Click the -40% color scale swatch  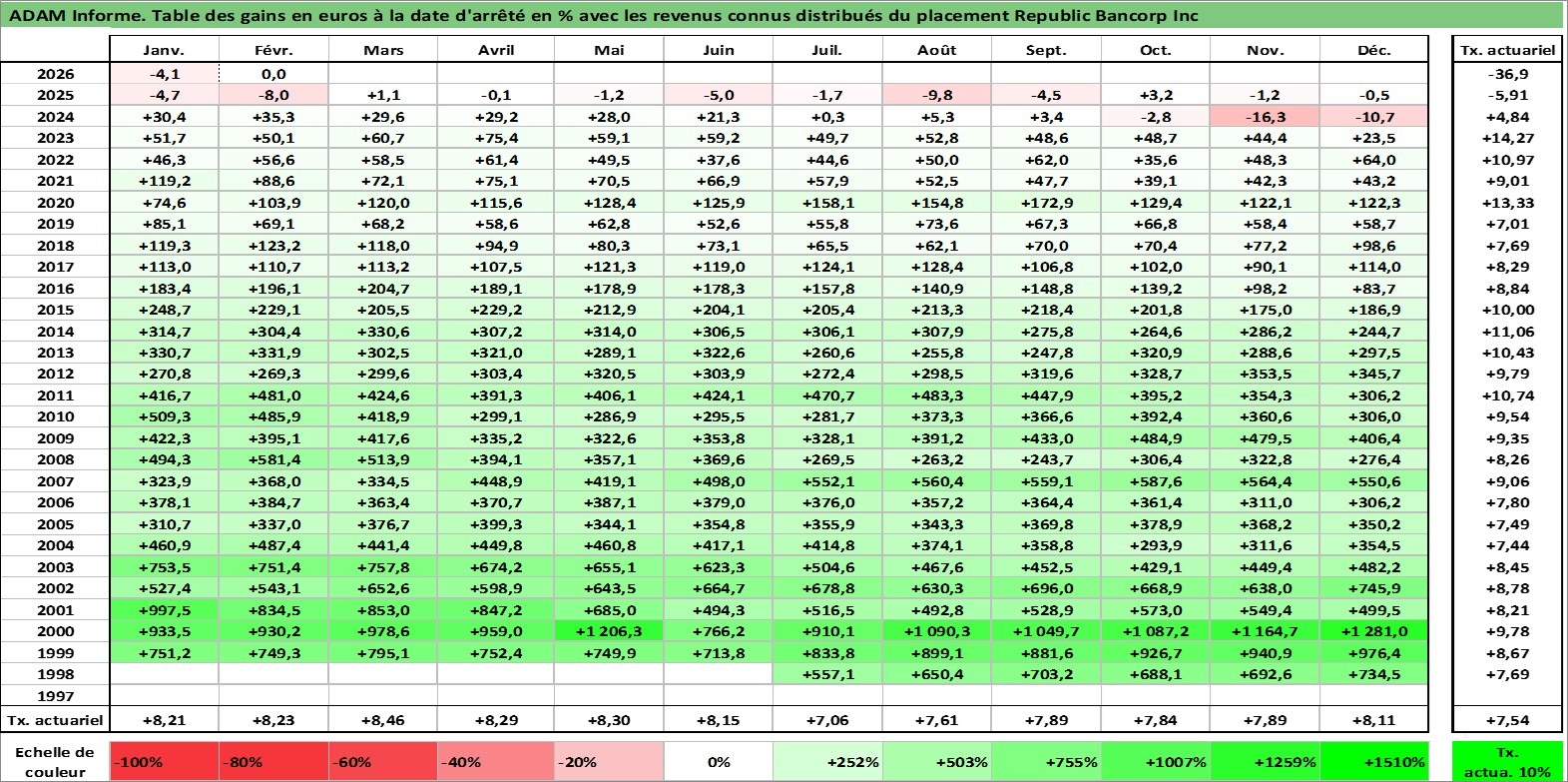pyautogui.click(x=496, y=761)
